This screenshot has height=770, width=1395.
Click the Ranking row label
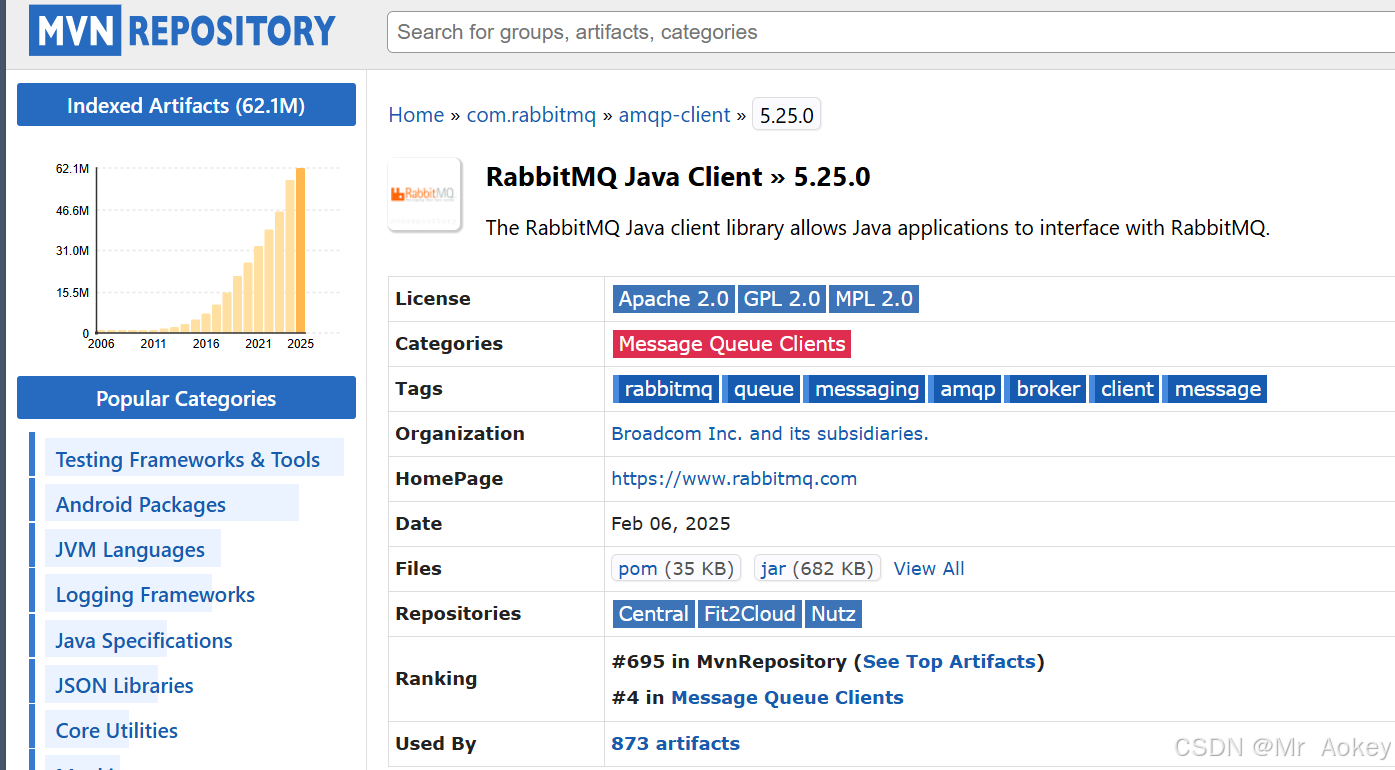tap(436, 679)
